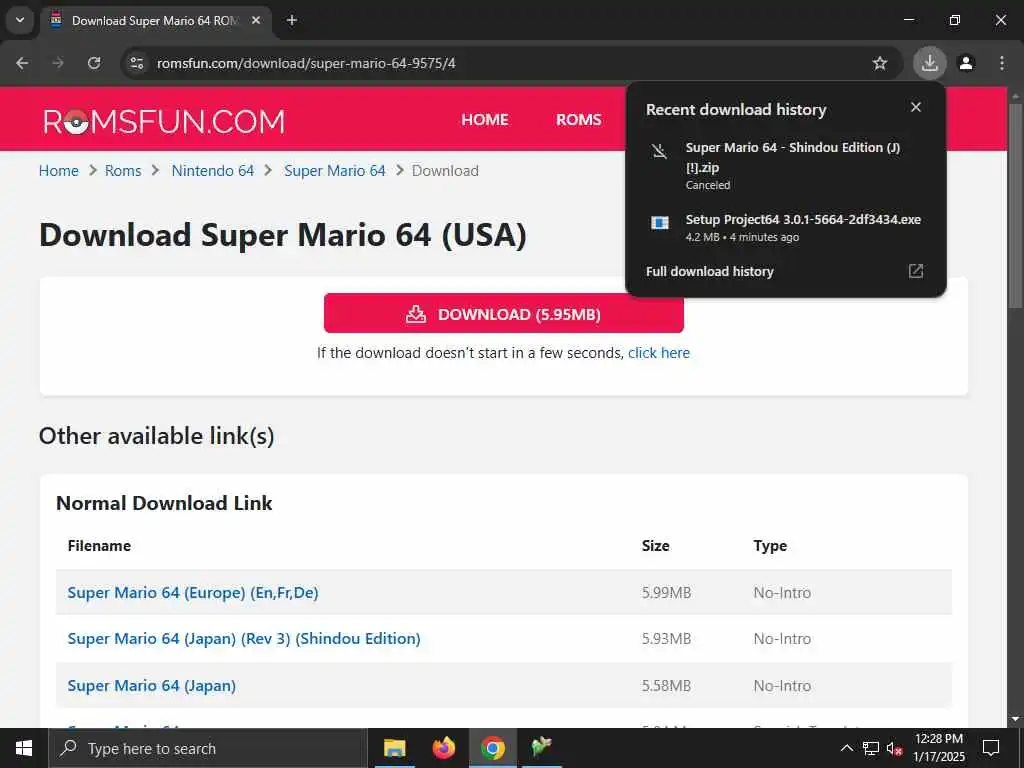Click the Filename column header
Viewport: 1024px width, 768px height.
coord(99,545)
